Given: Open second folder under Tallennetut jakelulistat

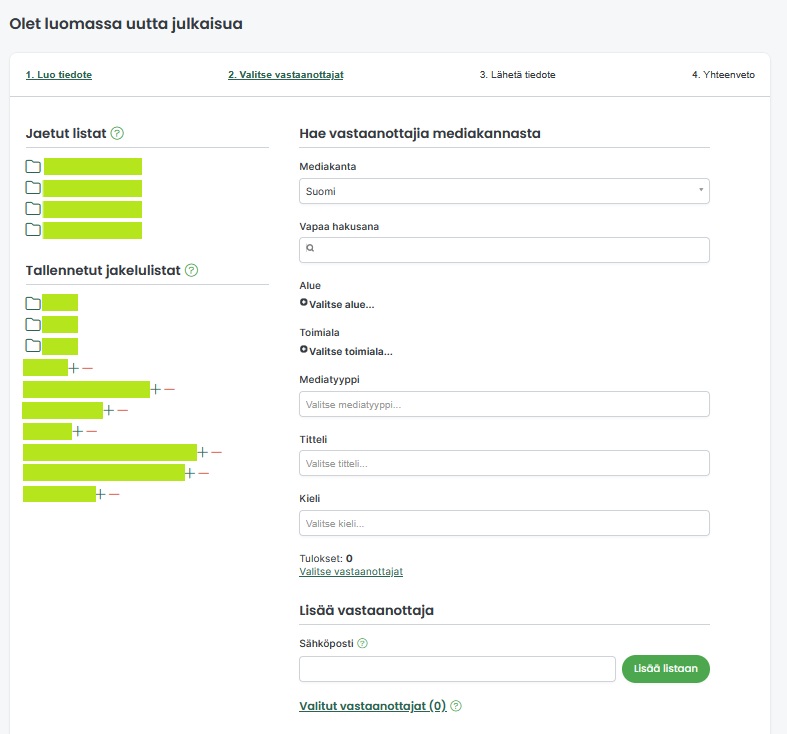Looking at the screenshot, I should pyautogui.click(x=33, y=324).
